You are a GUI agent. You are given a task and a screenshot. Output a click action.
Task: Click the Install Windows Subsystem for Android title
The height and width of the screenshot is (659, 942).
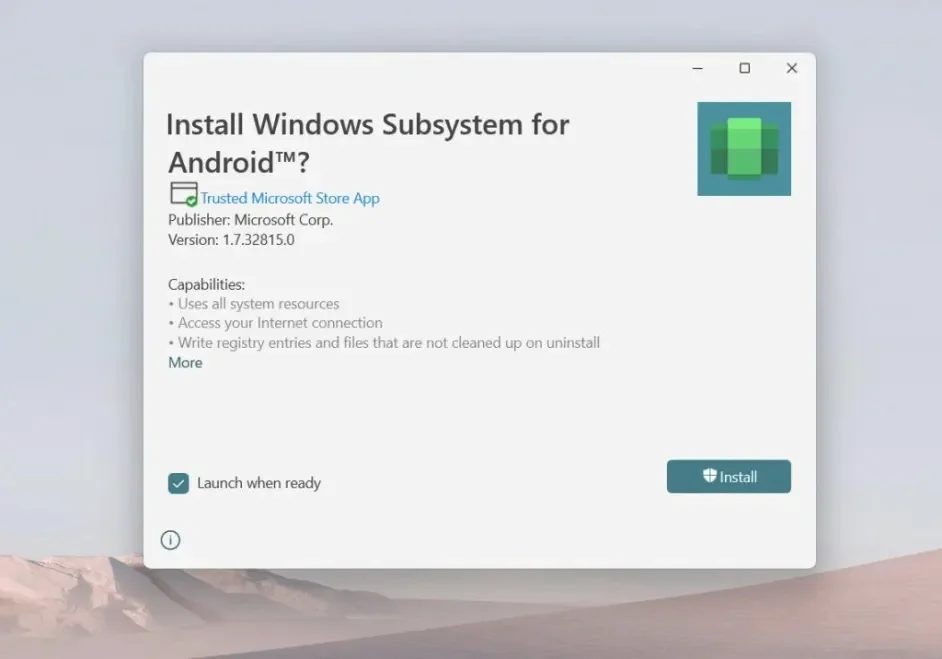tap(368, 144)
